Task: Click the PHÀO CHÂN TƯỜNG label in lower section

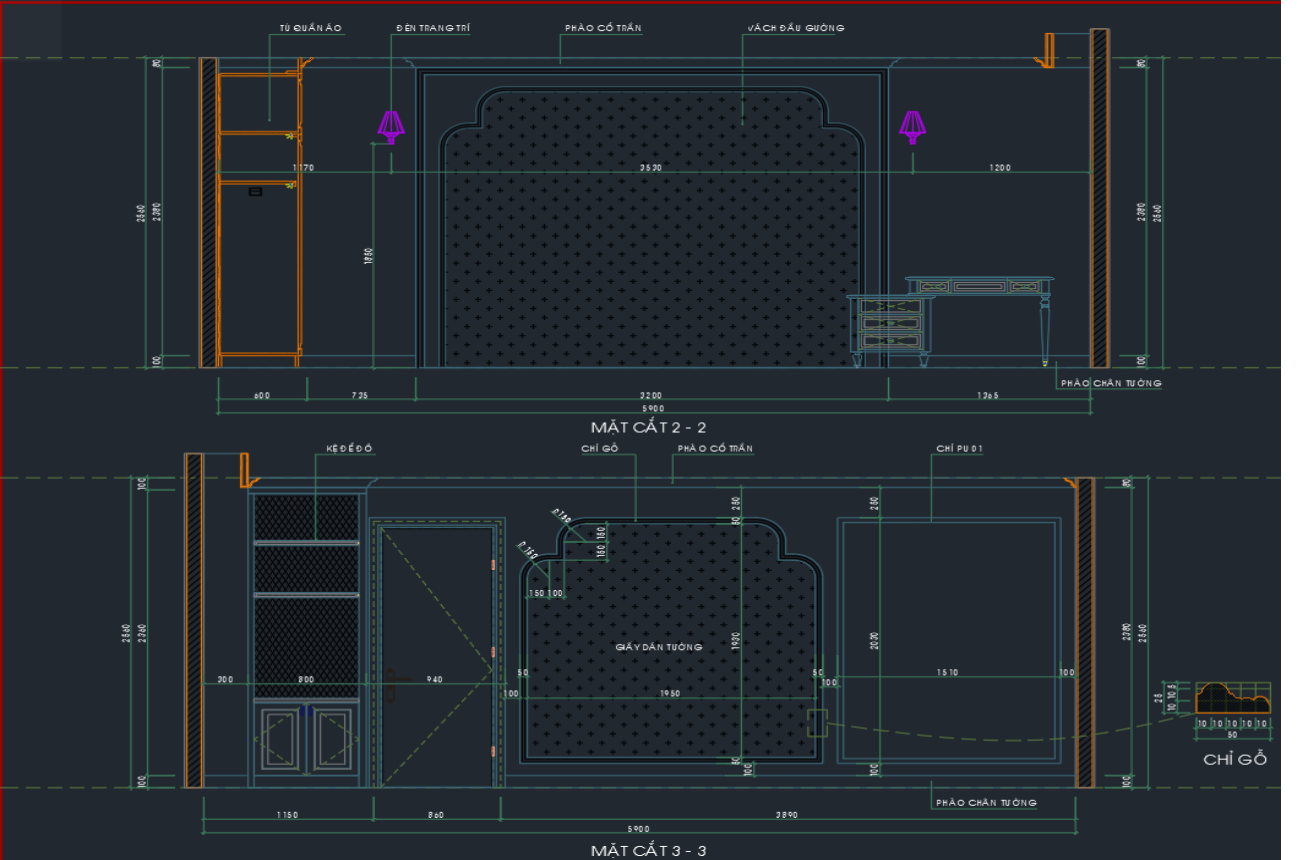Action: (x=987, y=802)
